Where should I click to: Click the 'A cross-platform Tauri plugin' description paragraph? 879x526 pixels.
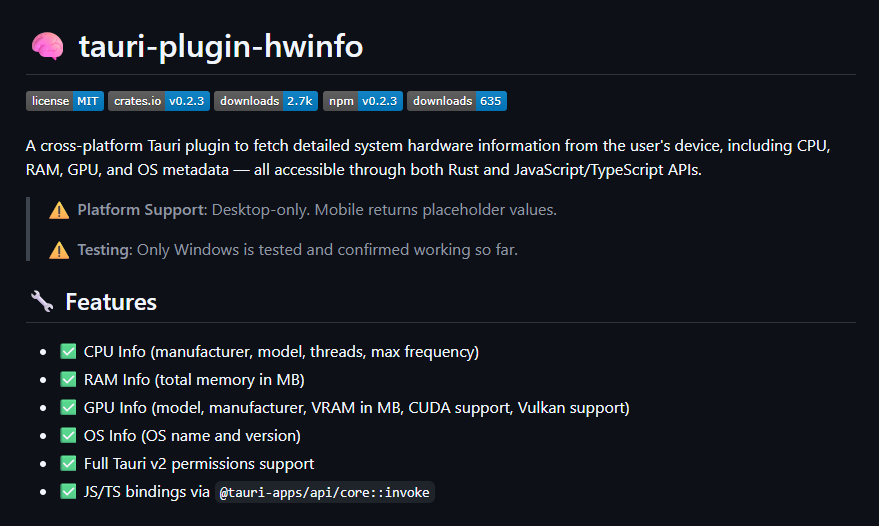click(x=428, y=158)
